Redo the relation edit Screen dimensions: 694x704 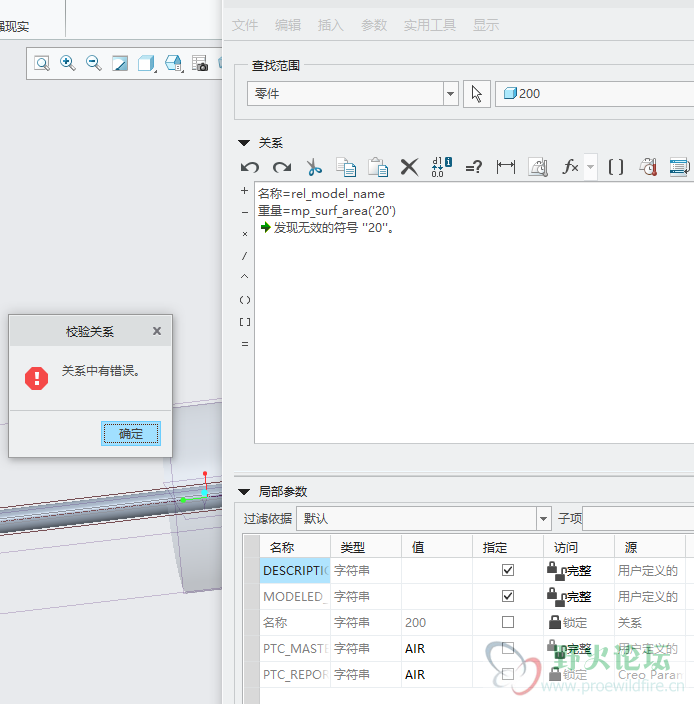[282, 167]
